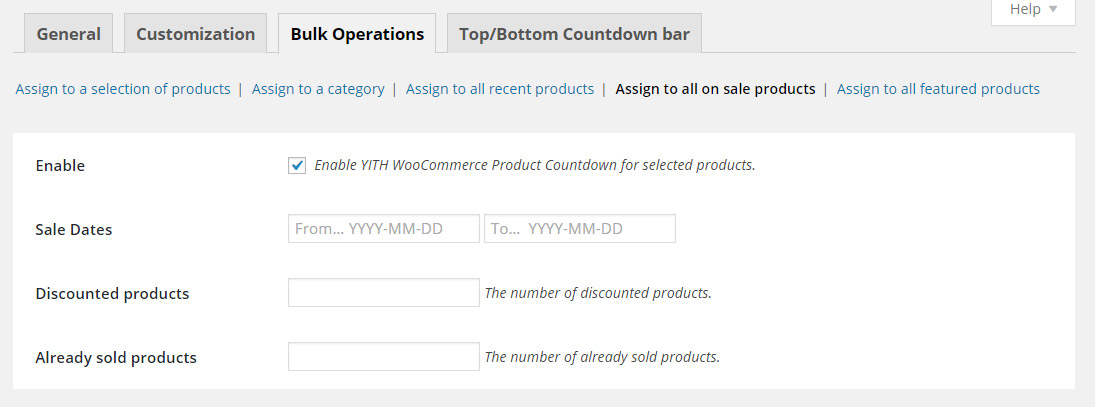Open the Customization tab
The height and width of the screenshot is (407, 1095).
pos(196,34)
